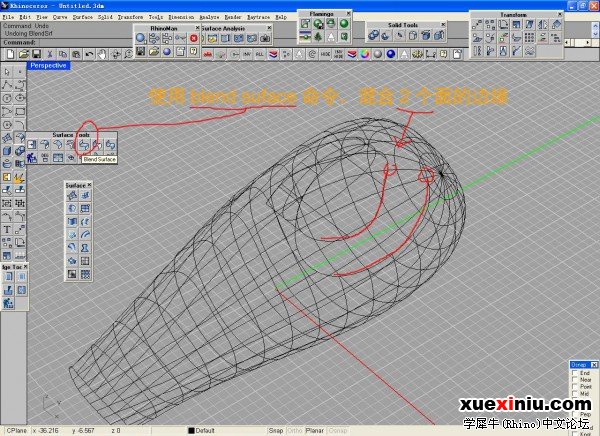This screenshot has width=600, height=436.
Task: Open the Solid menu
Action: (105, 17)
